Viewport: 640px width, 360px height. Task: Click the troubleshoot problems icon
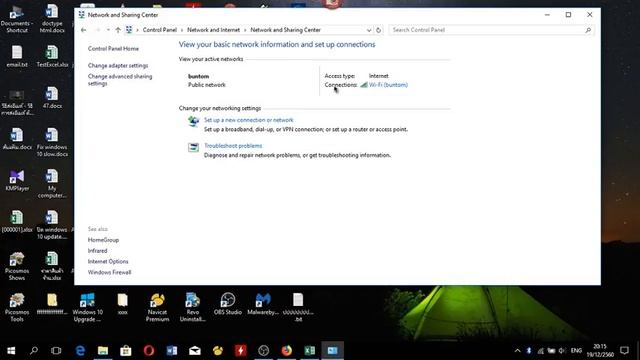(x=193, y=147)
